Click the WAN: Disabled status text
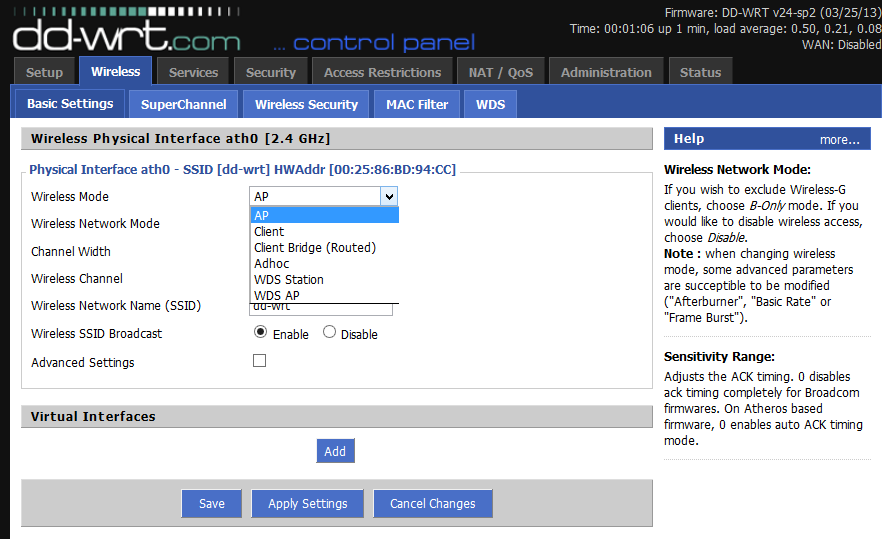Image resolution: width=882 pixels, height=539 pixels. tap(842, 44)
